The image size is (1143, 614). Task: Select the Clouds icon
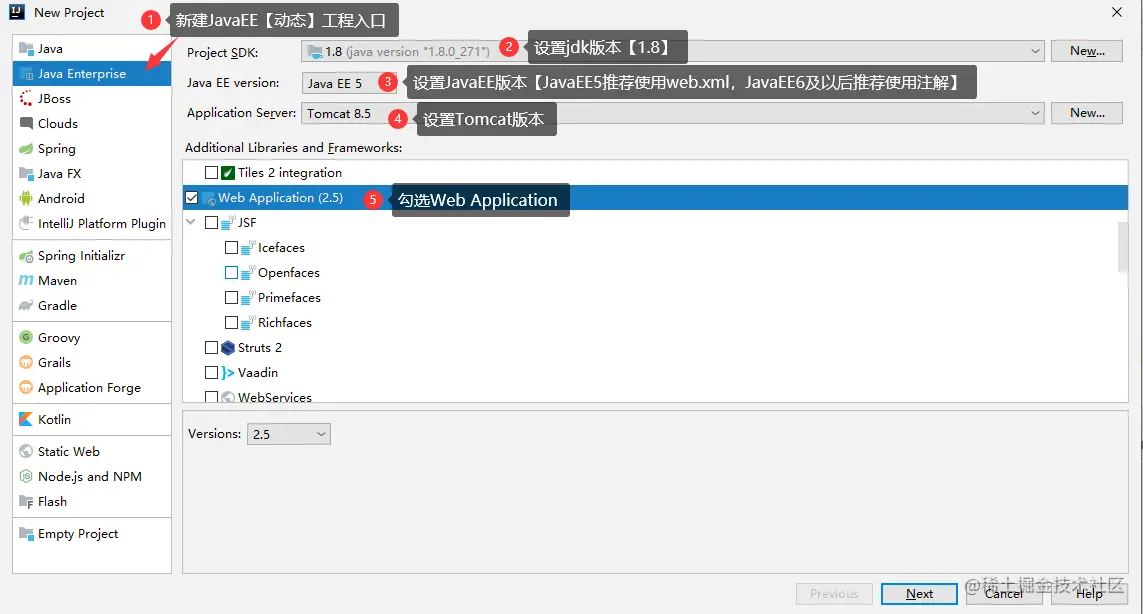(26, 123)
